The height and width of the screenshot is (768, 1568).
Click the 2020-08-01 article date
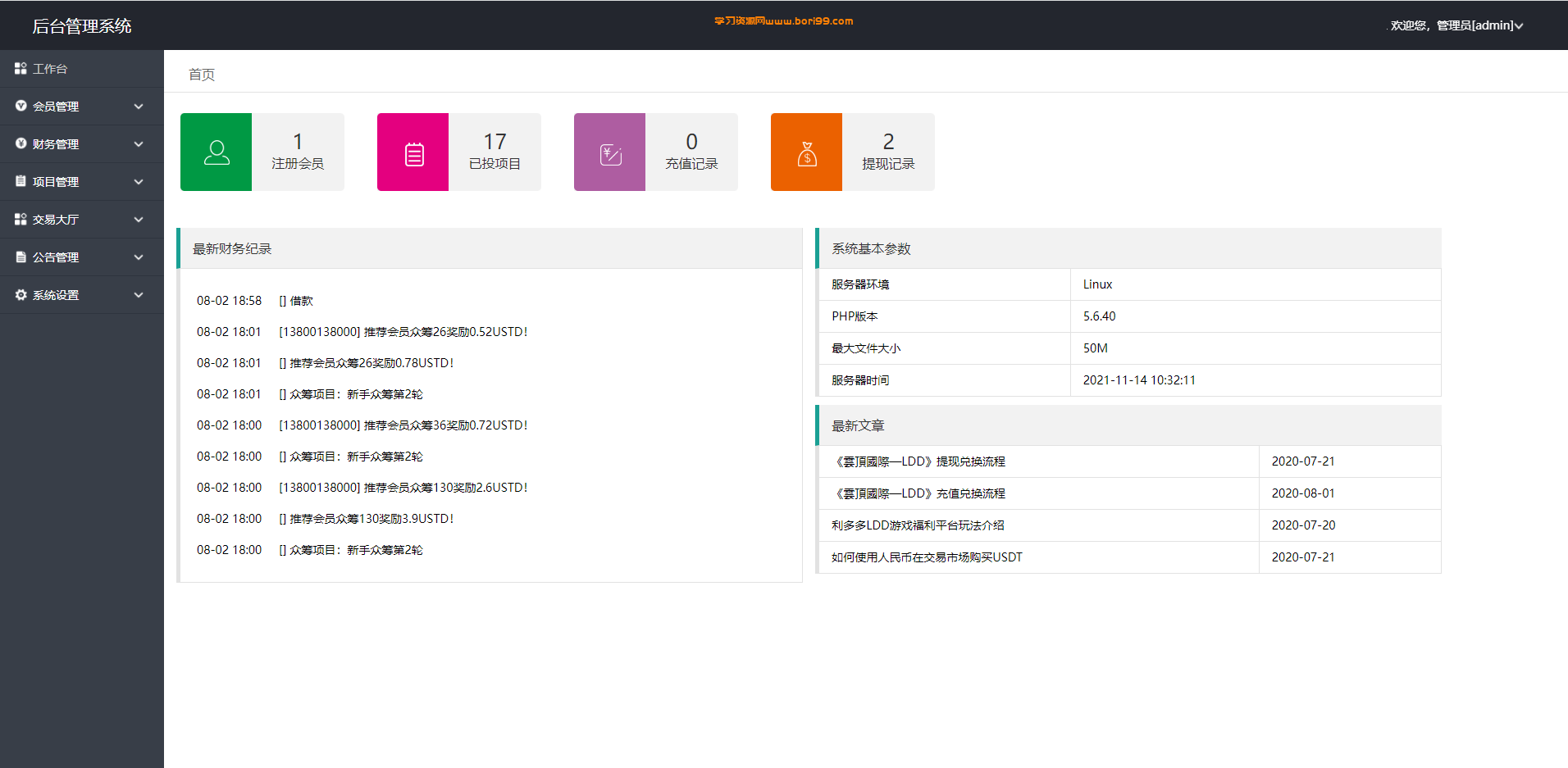click(1303, 493)
